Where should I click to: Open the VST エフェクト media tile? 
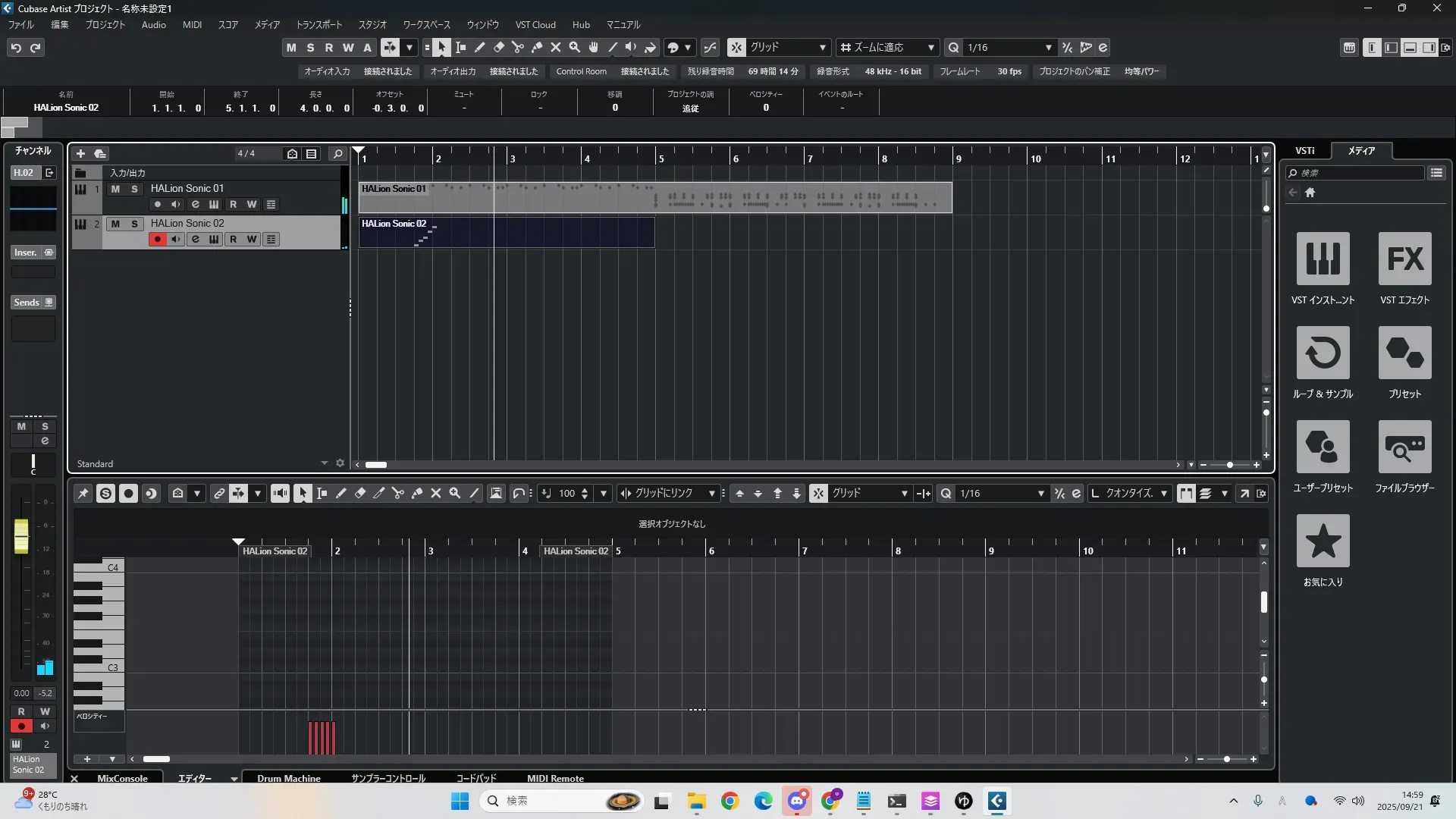(x=1404, y=259)
